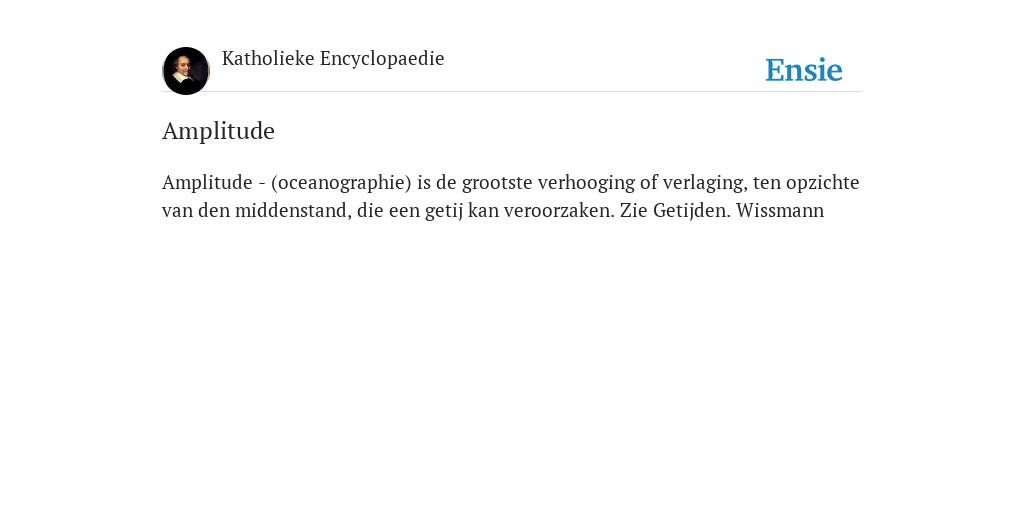Click the word "opzichte" ending the first line
Image resolution: width=1024 pixels, height=512 pixels.
click(823, 183)
